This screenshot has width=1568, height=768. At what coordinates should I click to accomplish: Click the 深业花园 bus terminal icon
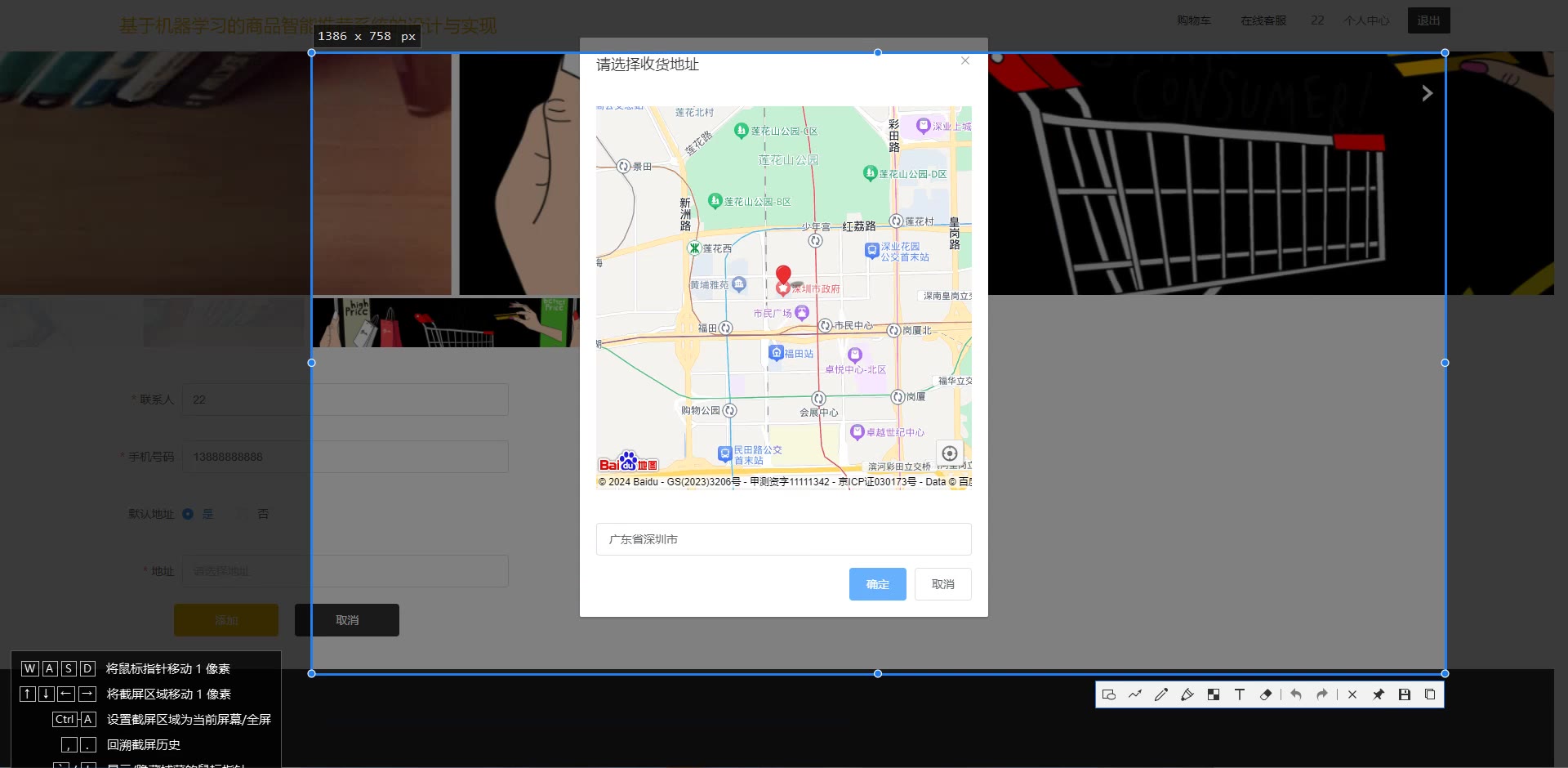pyautogui.click(x=871, y=251)
